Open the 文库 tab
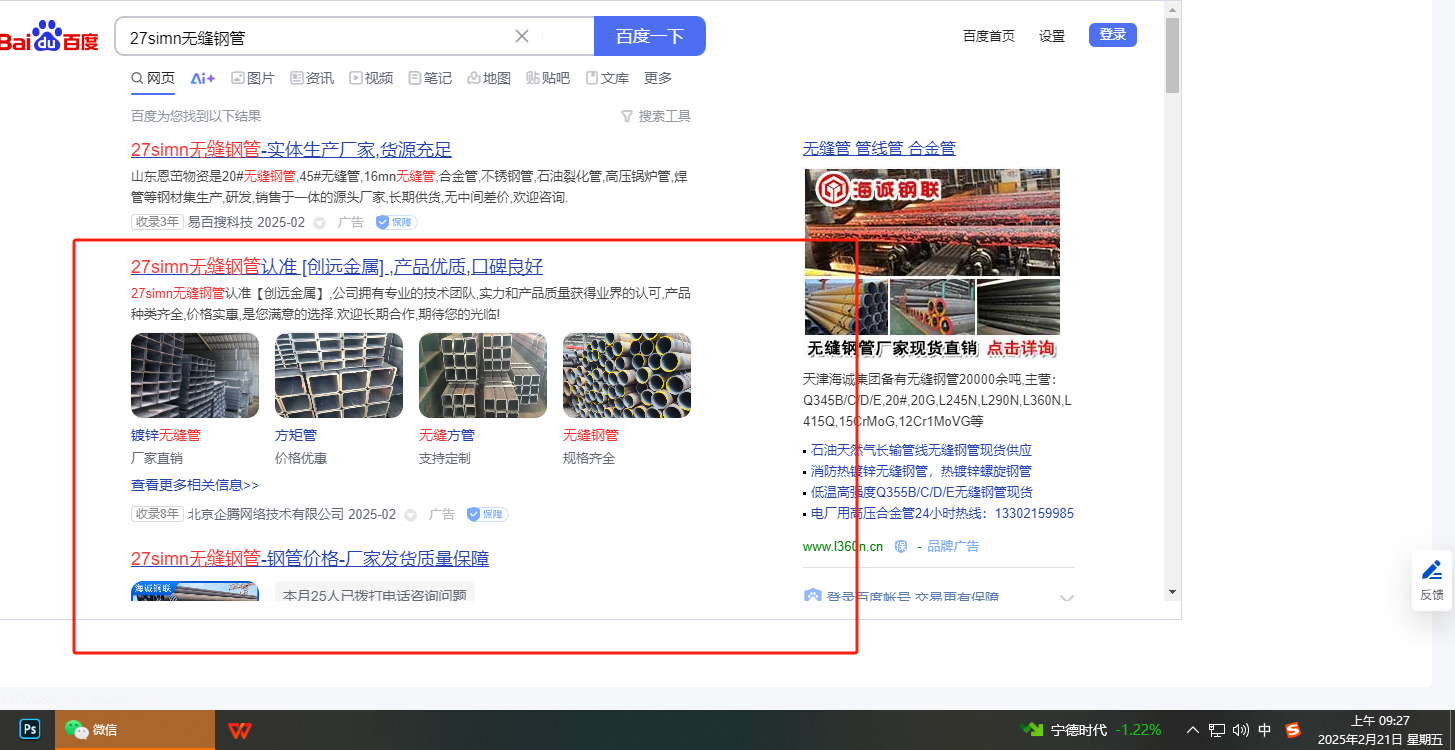The height and width of the screenshot is (750, 1455). coord(607,78)
